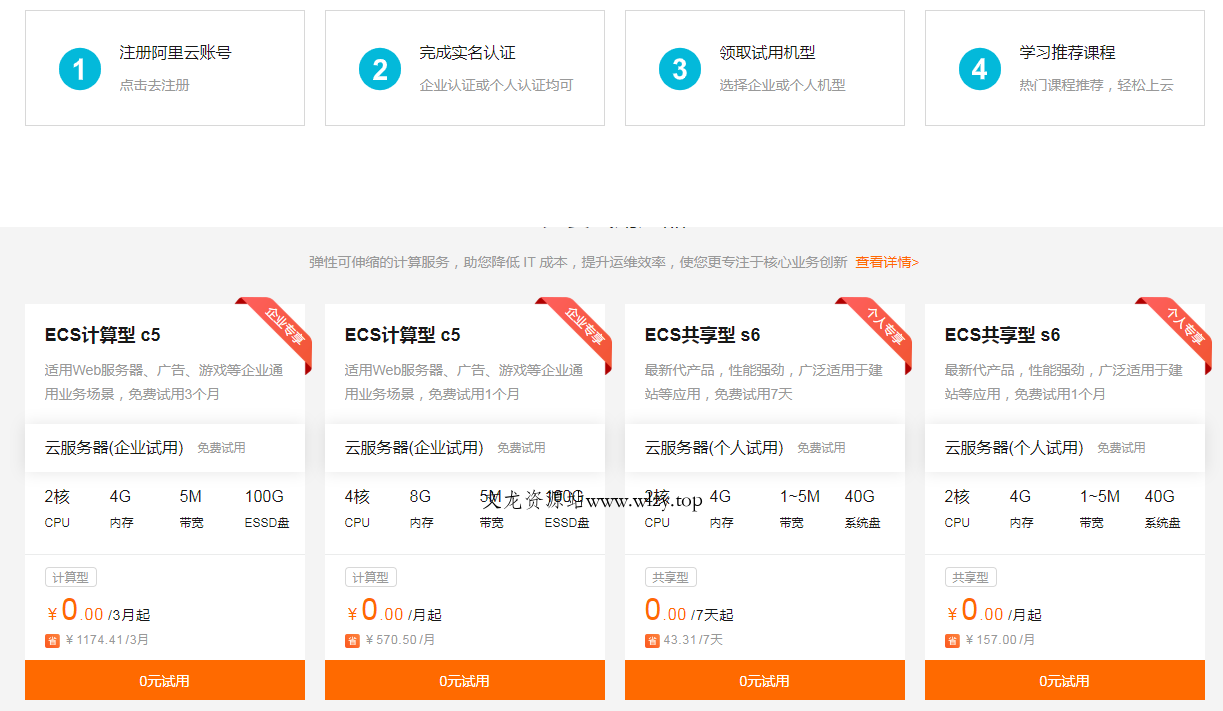
Task: Click the step 2 circle for 完成实名认证
Action: coord(380,69)
